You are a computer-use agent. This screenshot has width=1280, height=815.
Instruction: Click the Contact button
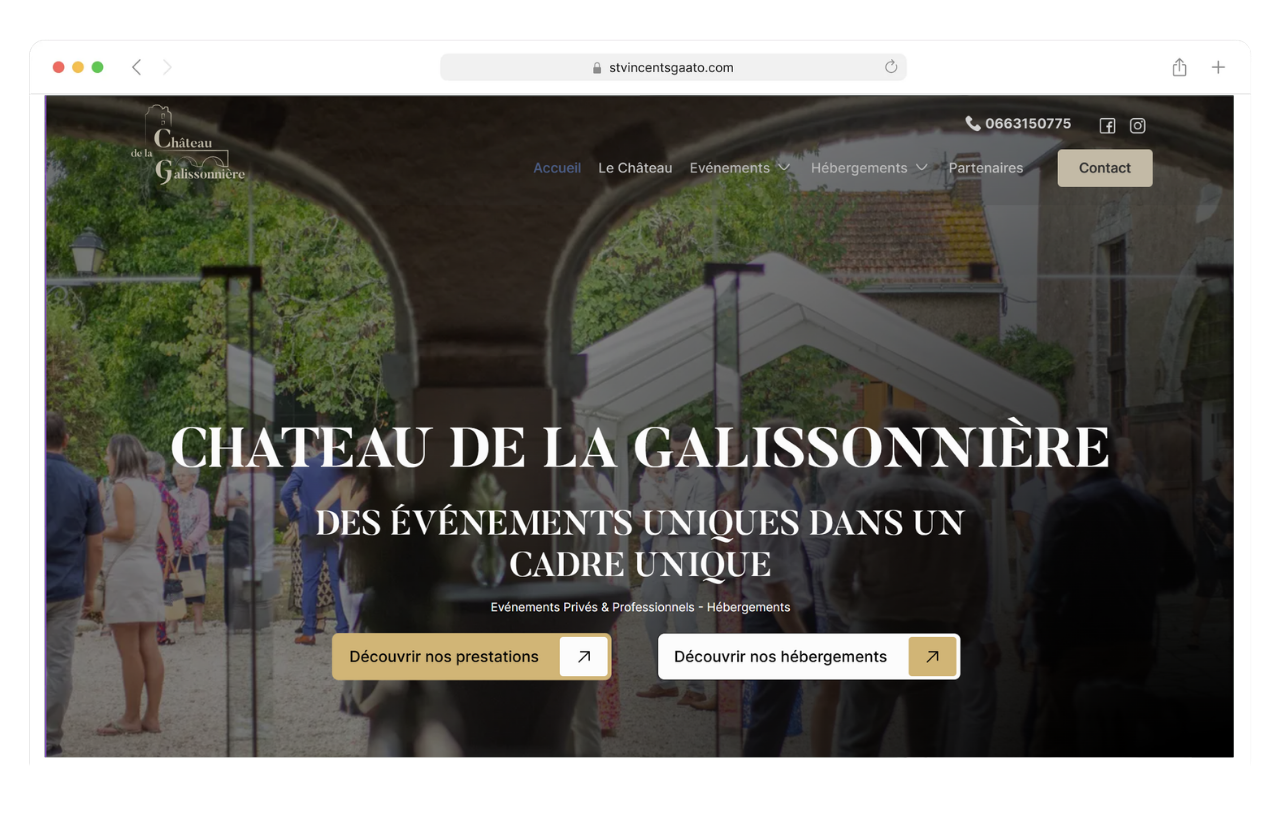coord(1104,168)
